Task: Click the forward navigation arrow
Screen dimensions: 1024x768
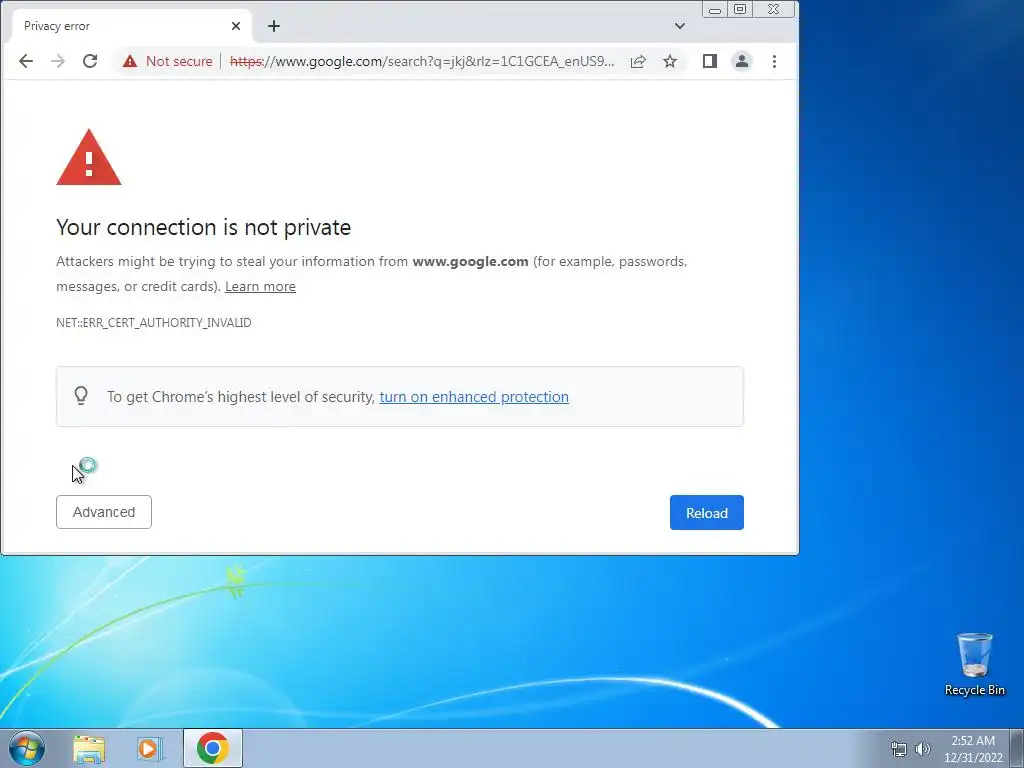Action: pyautogui.click(x=58, y=61)
